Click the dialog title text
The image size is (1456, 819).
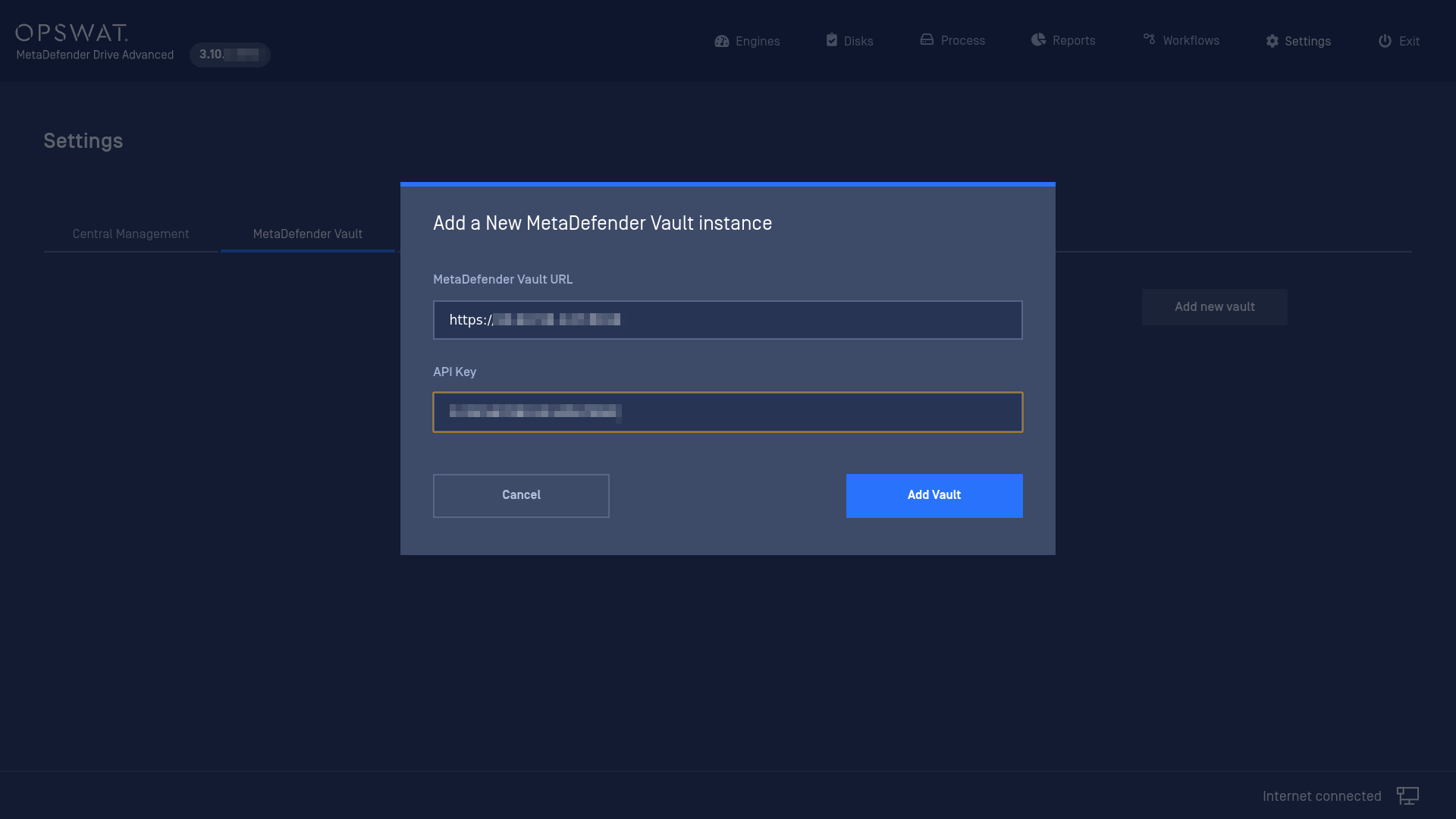[x=602, y=223]
